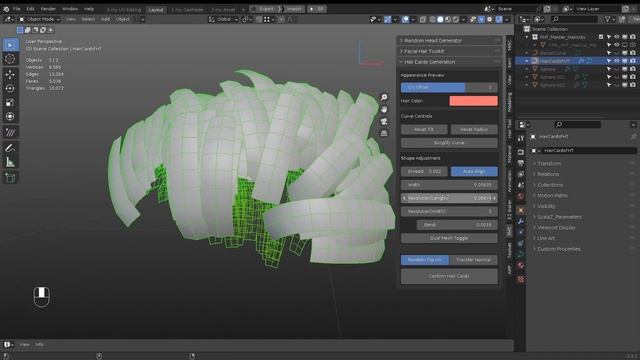Select the Scale tool

pos(10,102)
